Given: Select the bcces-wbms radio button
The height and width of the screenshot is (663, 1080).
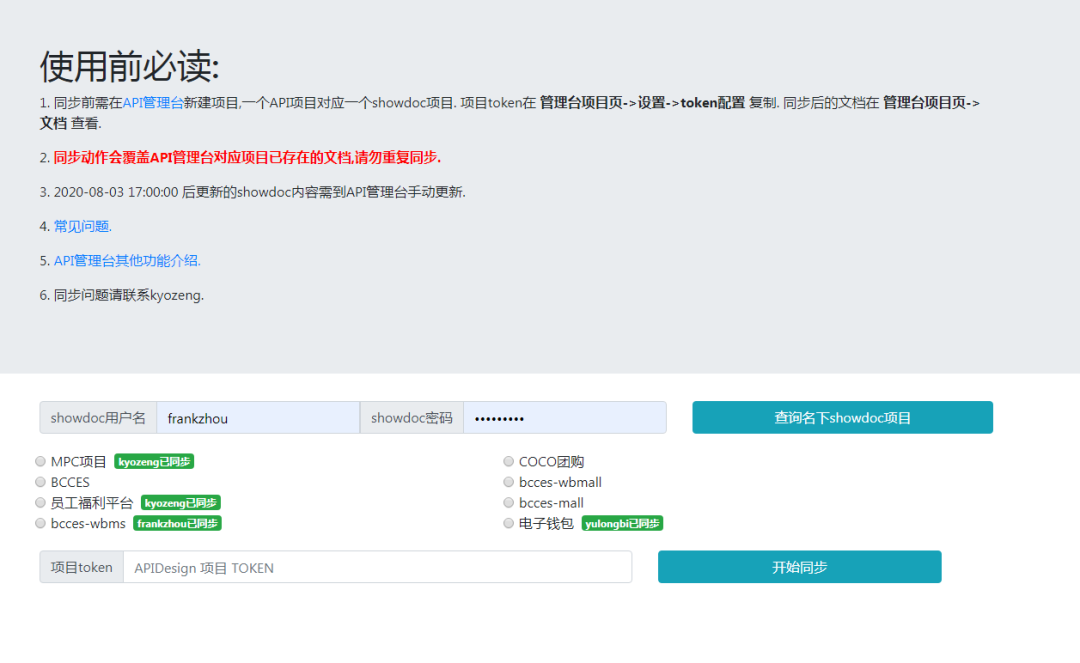Looking at the screenshot, I should 40,523.
